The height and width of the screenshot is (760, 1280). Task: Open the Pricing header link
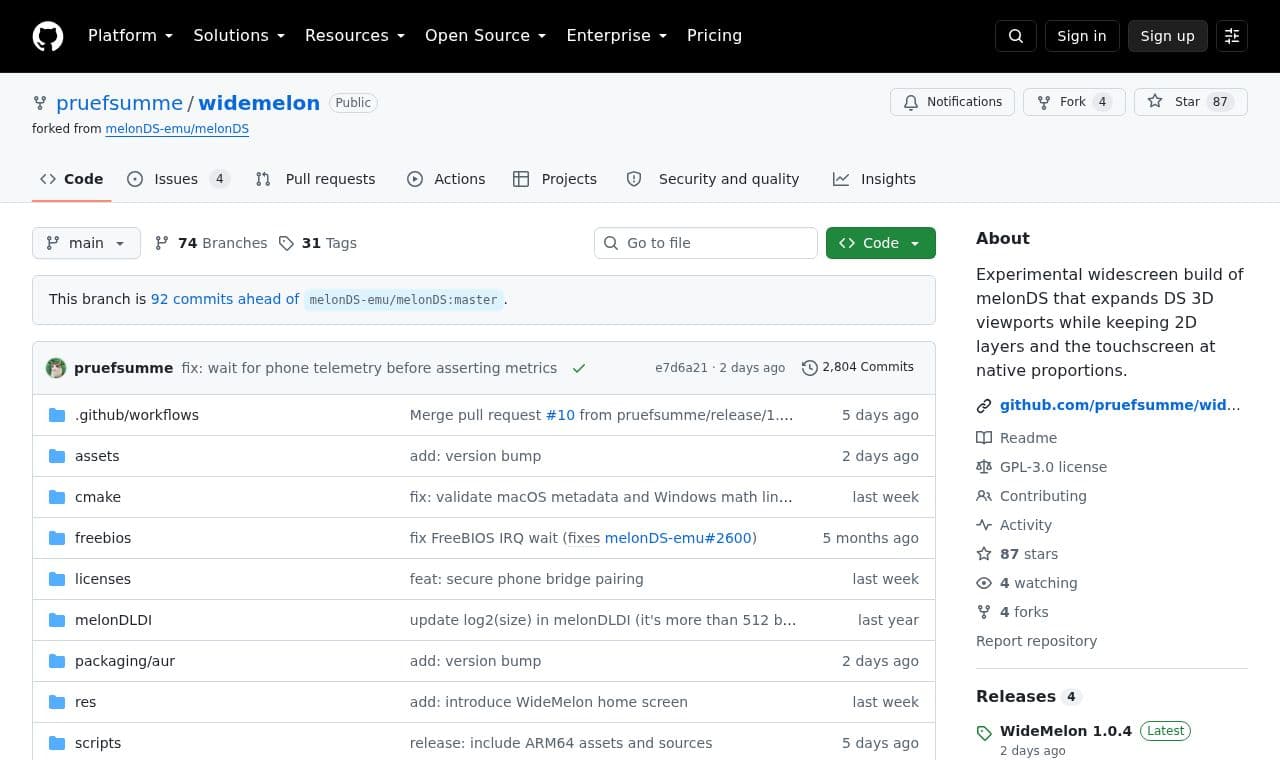(x=714, y=36)
